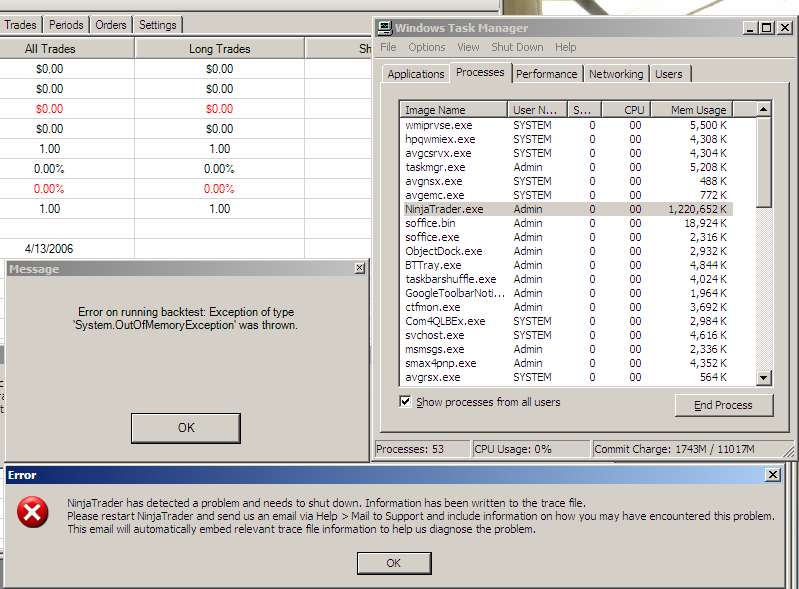Select the soffice.exe process
Viewport: 799px width, 589px height.
pyautogui.click(x=567, y=237)
